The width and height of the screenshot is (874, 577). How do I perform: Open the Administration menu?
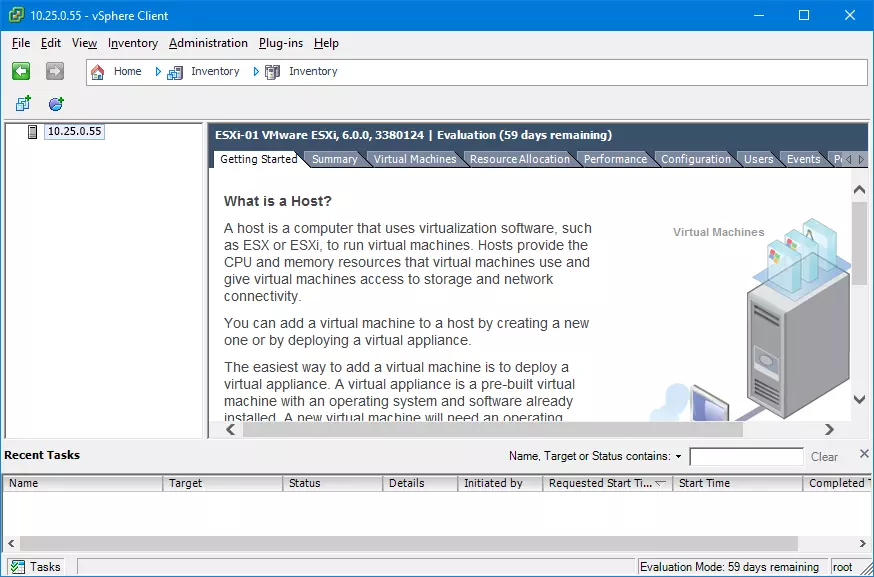(208, 43)
